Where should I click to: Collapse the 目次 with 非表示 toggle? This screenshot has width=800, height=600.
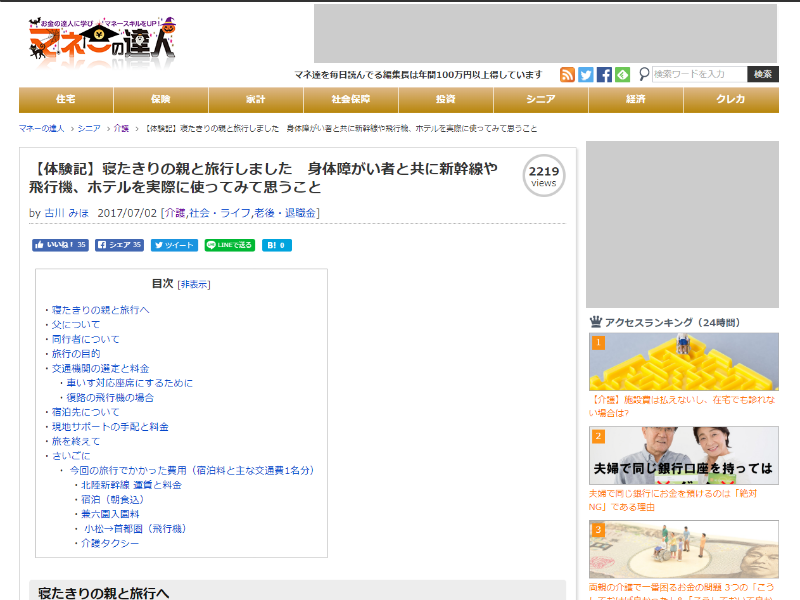pos(194,285)
